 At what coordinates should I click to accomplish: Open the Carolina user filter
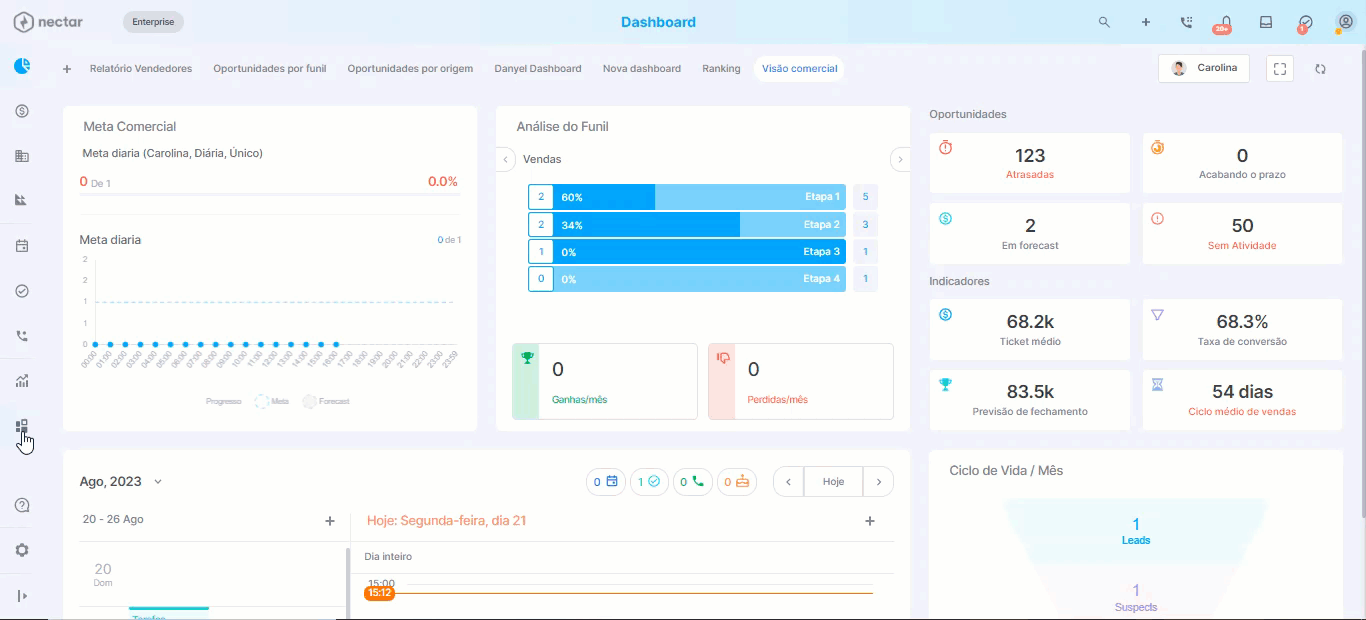[x=1204, y=68]
